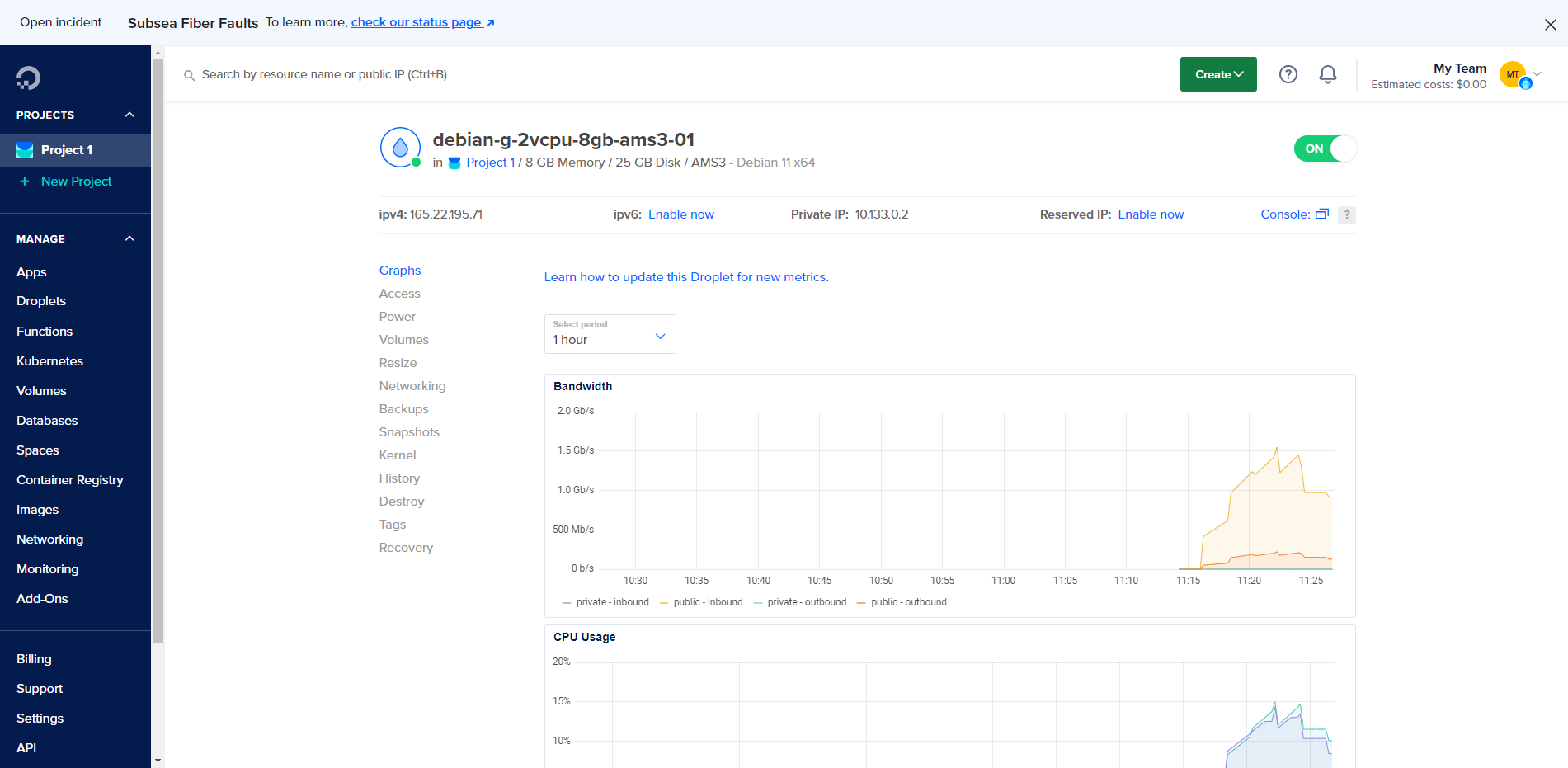This screenshot has width=1568, height=768.
Task: Toggle the Droplet ON power switch
Action: 1325,148
